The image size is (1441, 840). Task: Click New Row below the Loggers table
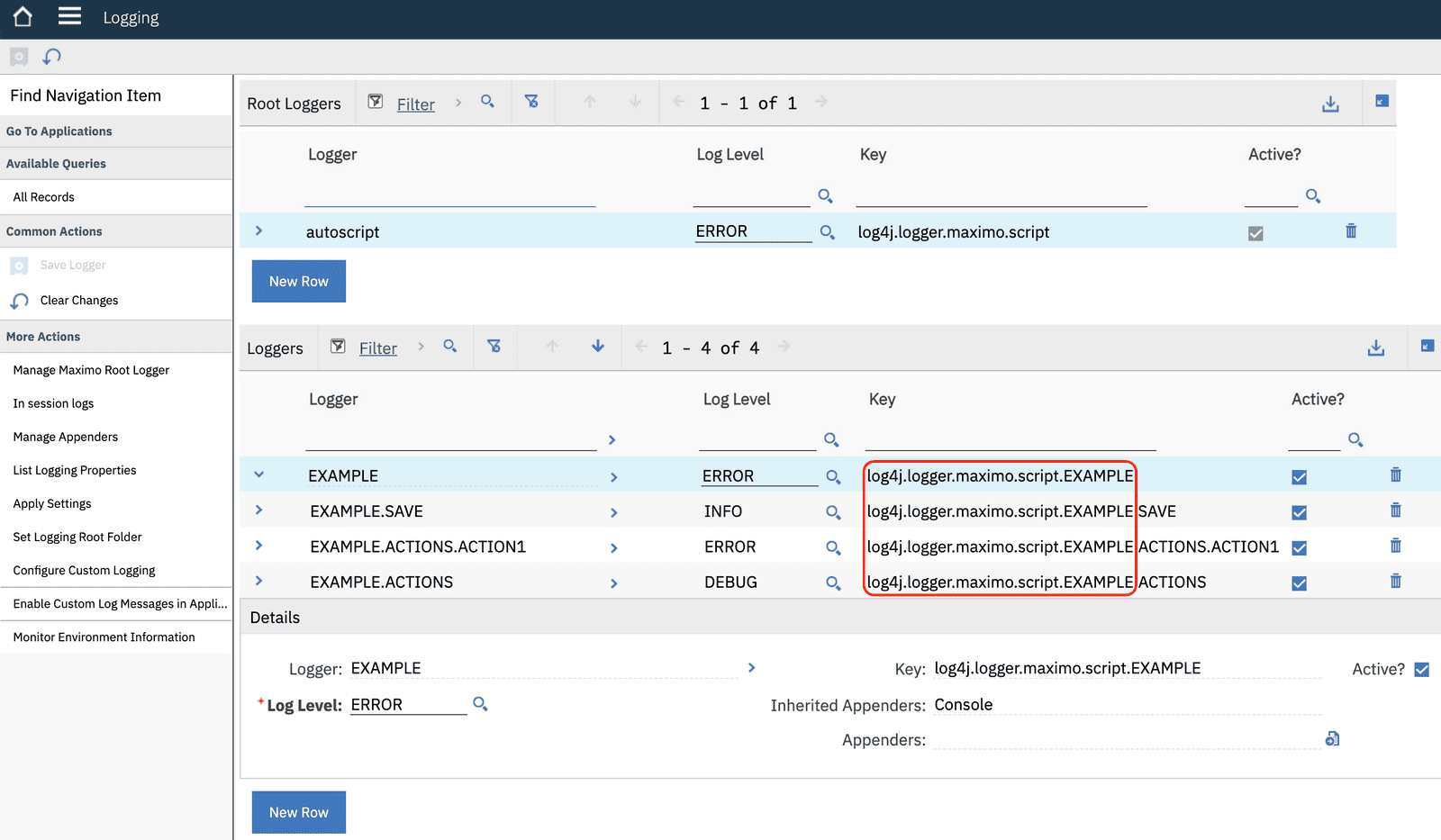[298, 811]
